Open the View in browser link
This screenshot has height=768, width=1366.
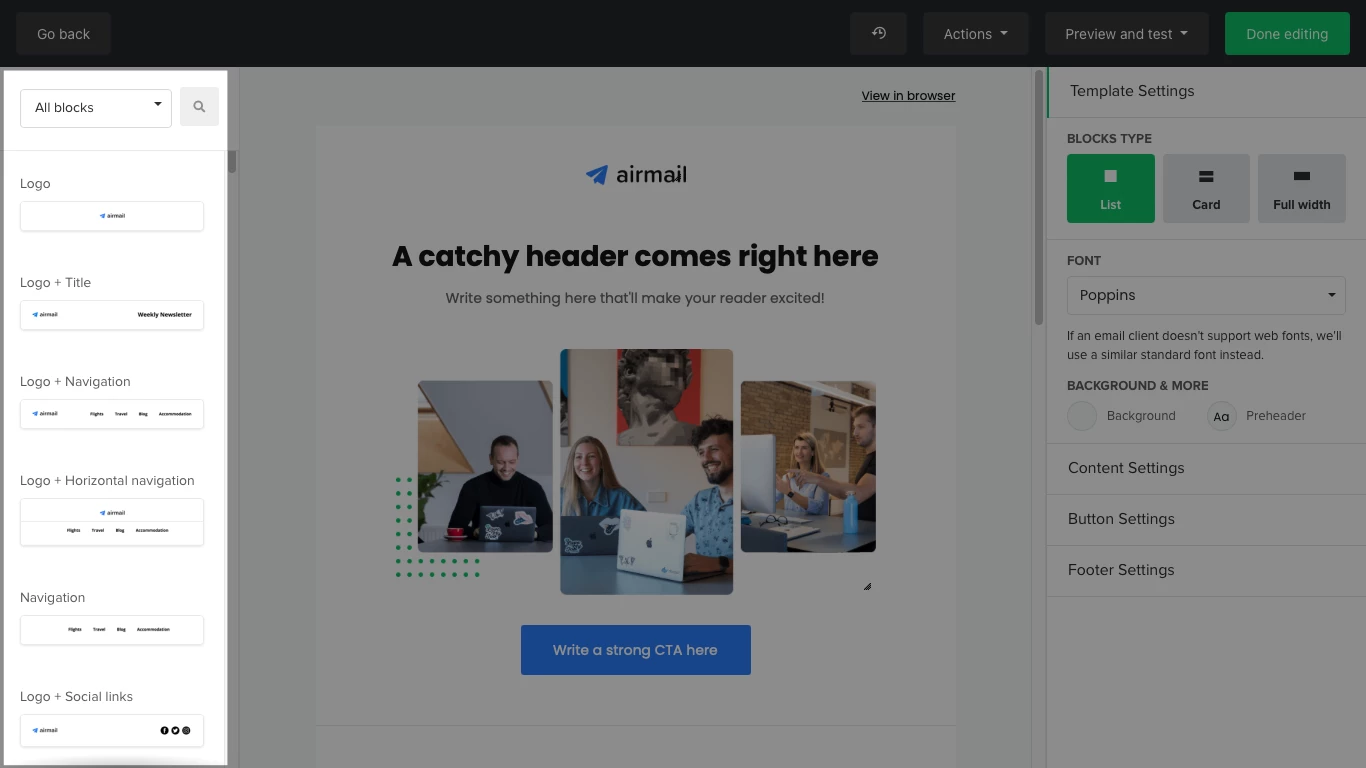coord(908,96)
